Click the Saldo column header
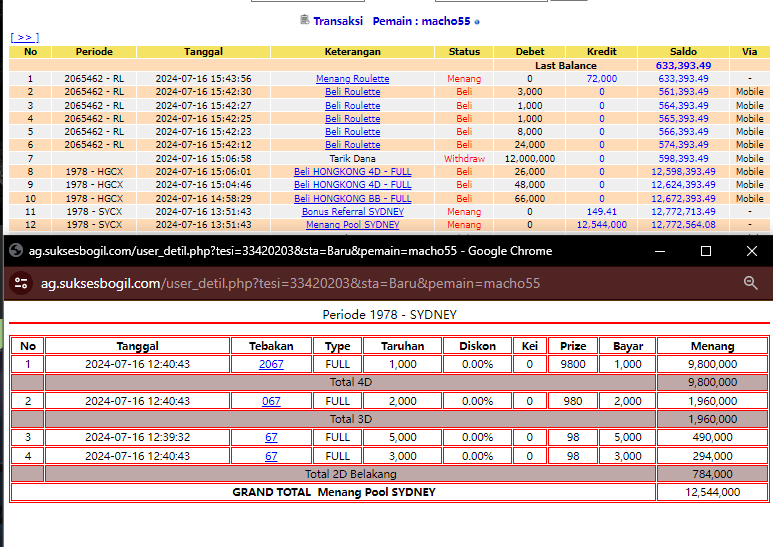The width and height of the screenshot is (773, 547). (683, 52)
